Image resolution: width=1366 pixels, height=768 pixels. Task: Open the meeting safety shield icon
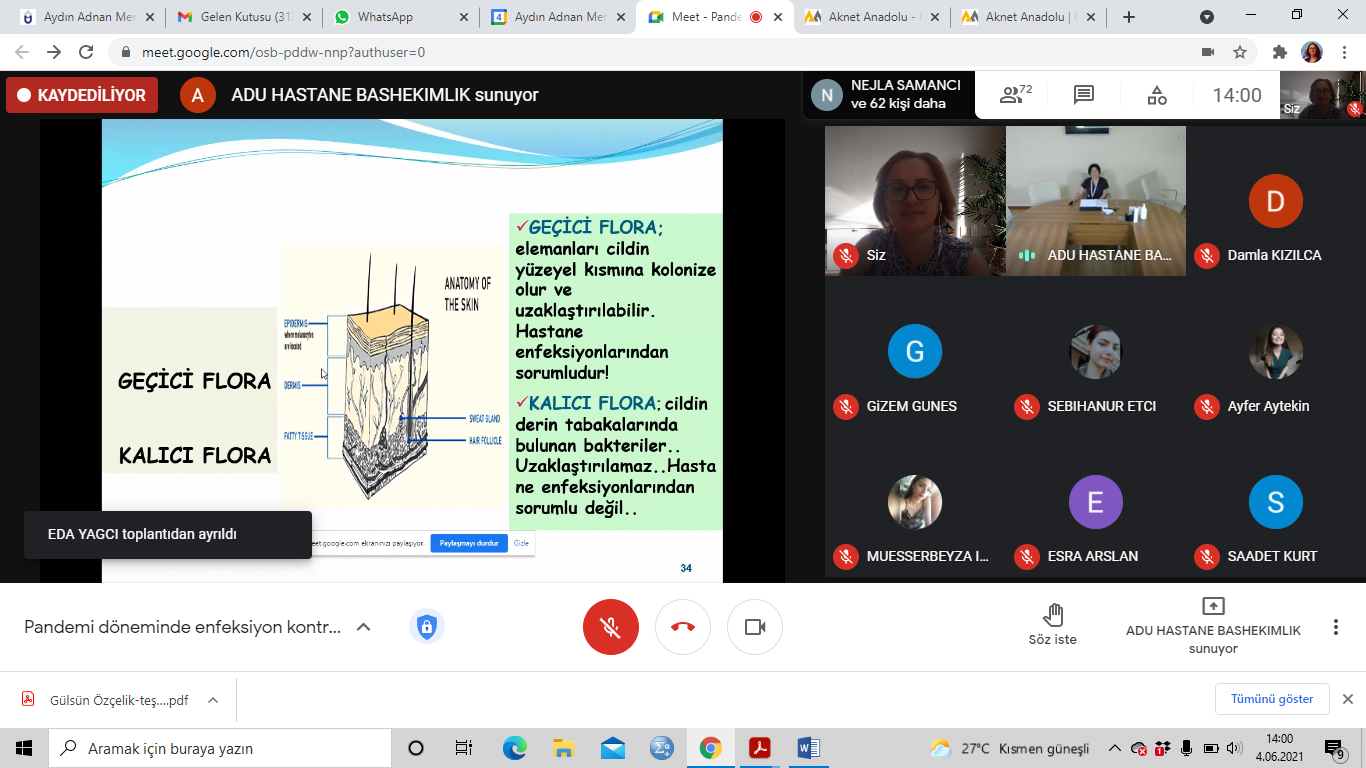(427, 627)
